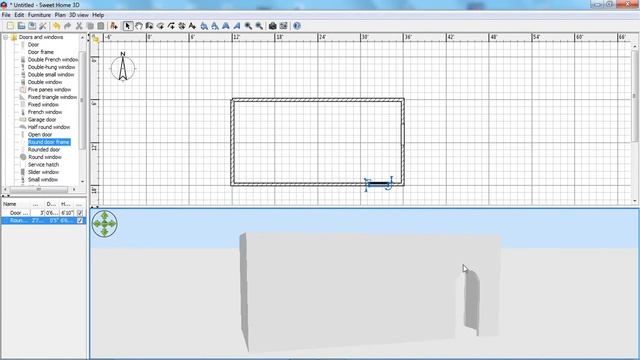The image size is (640, 360).
Task: Select Rounded door in catalog
Action: (x=44, y=150)
